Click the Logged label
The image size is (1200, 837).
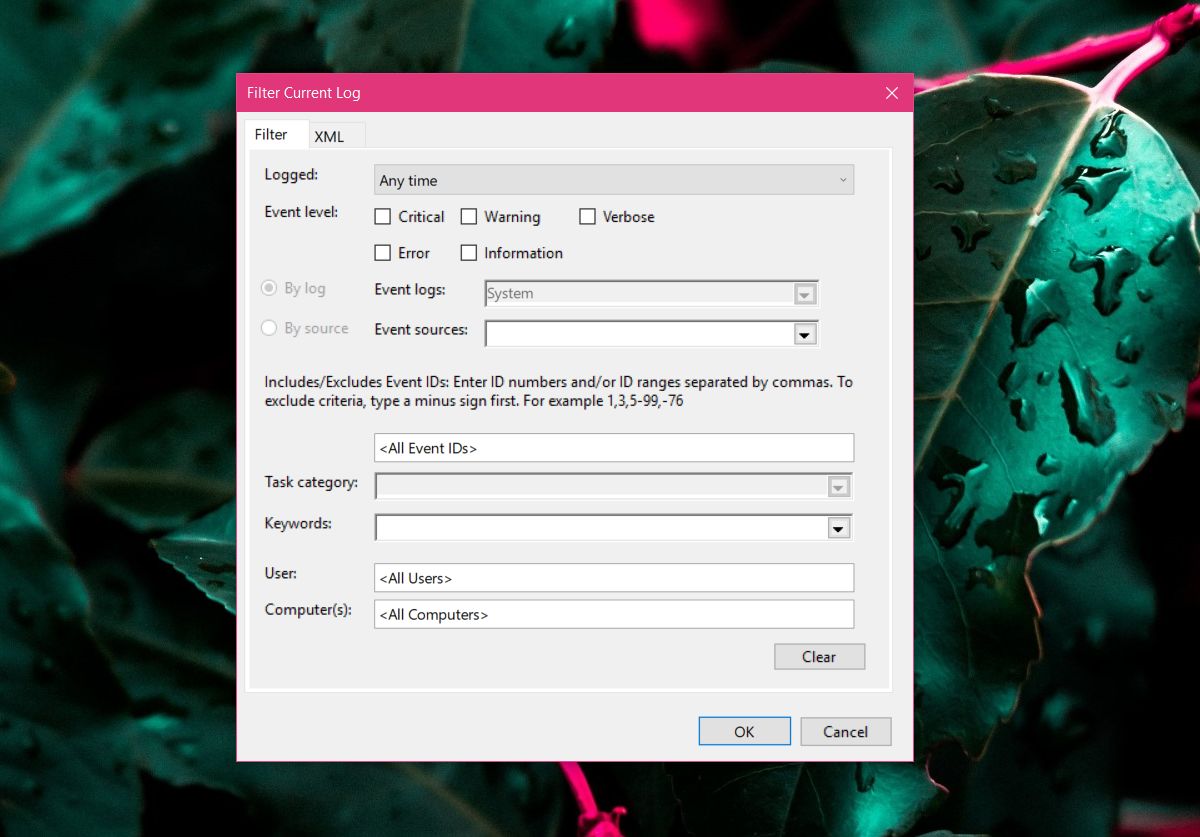pos(291,175)
